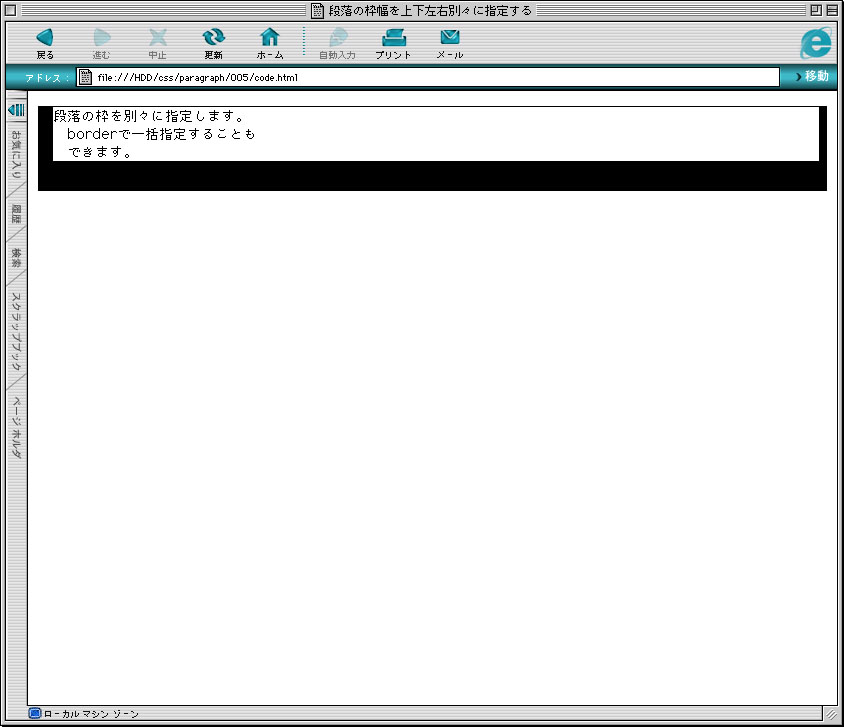Open the メール (Mail) icon
The image size is (844, 727).
pyautogui.click(x=450, y=38)
